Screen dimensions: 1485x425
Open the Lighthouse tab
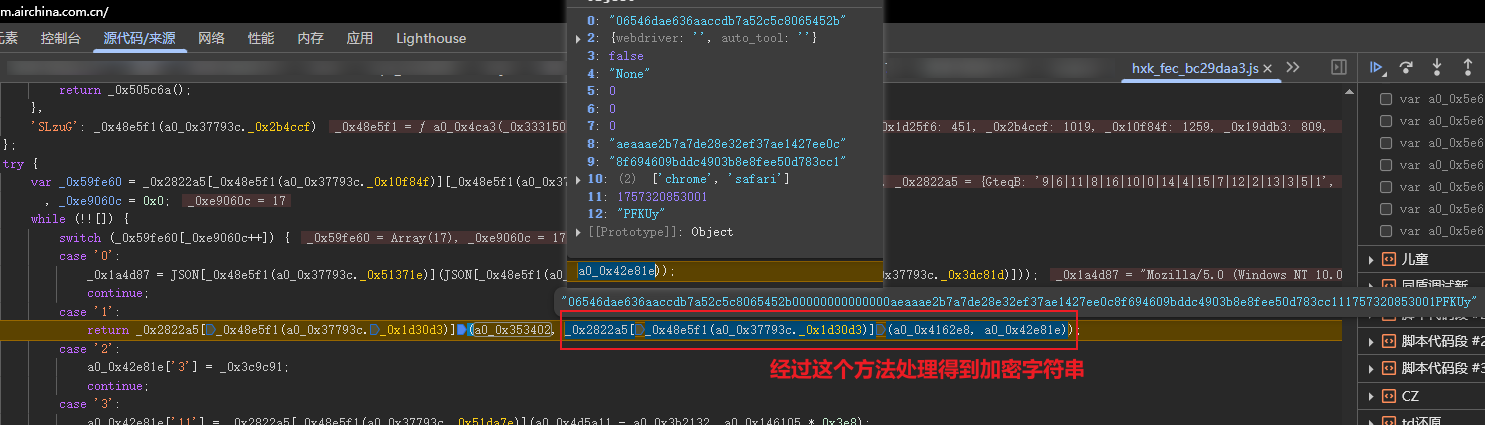(431, 38)
